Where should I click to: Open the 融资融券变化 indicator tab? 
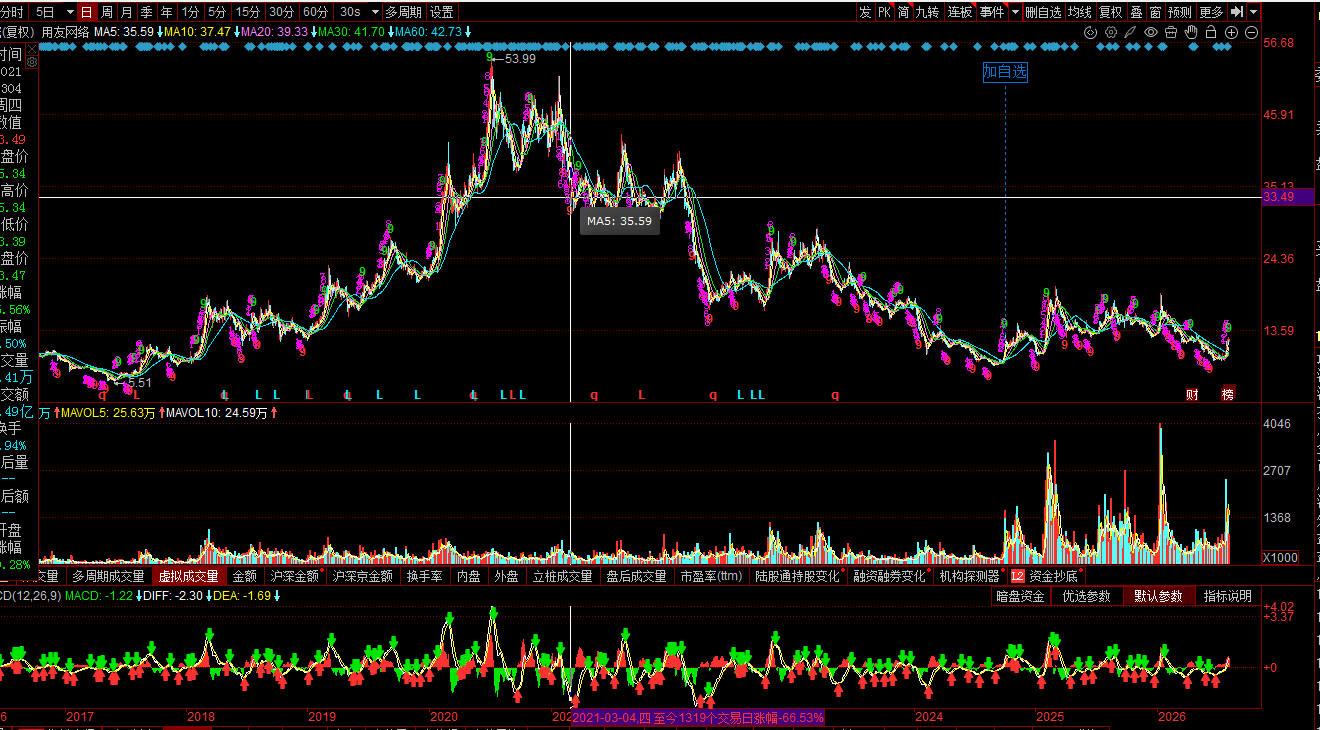[x=890, y=576]
